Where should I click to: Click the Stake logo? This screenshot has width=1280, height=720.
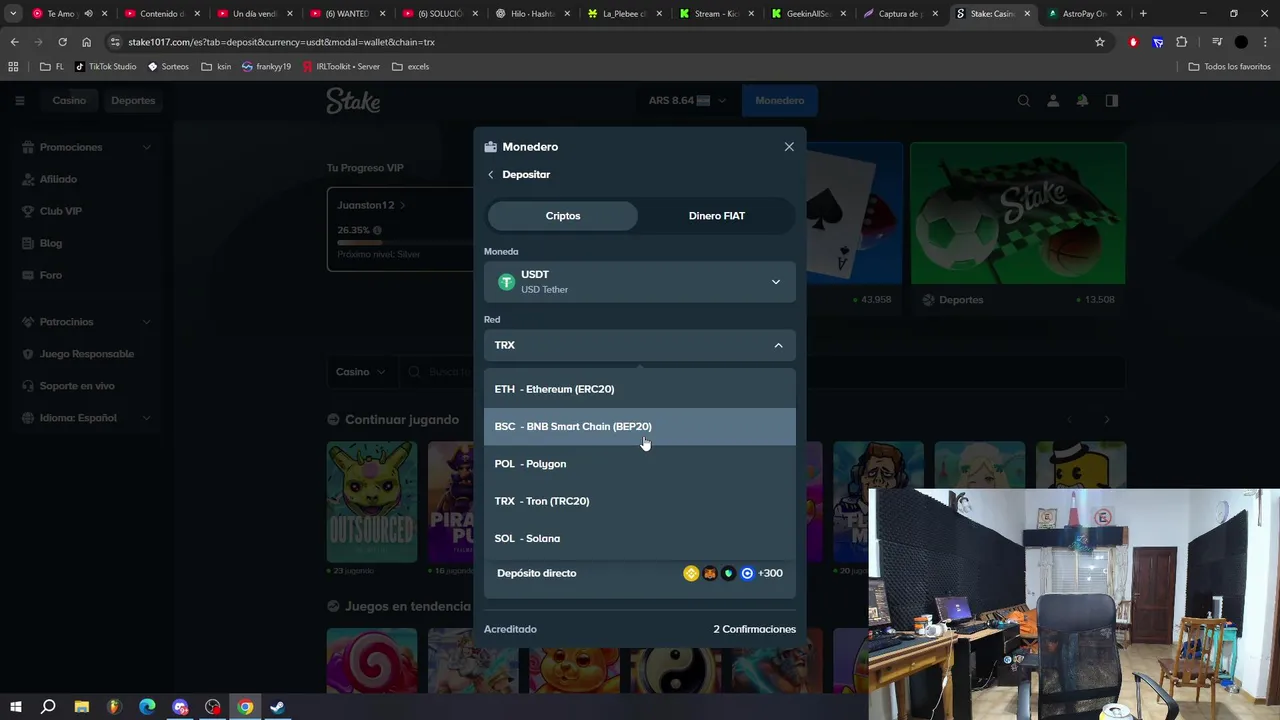point(353,100)
